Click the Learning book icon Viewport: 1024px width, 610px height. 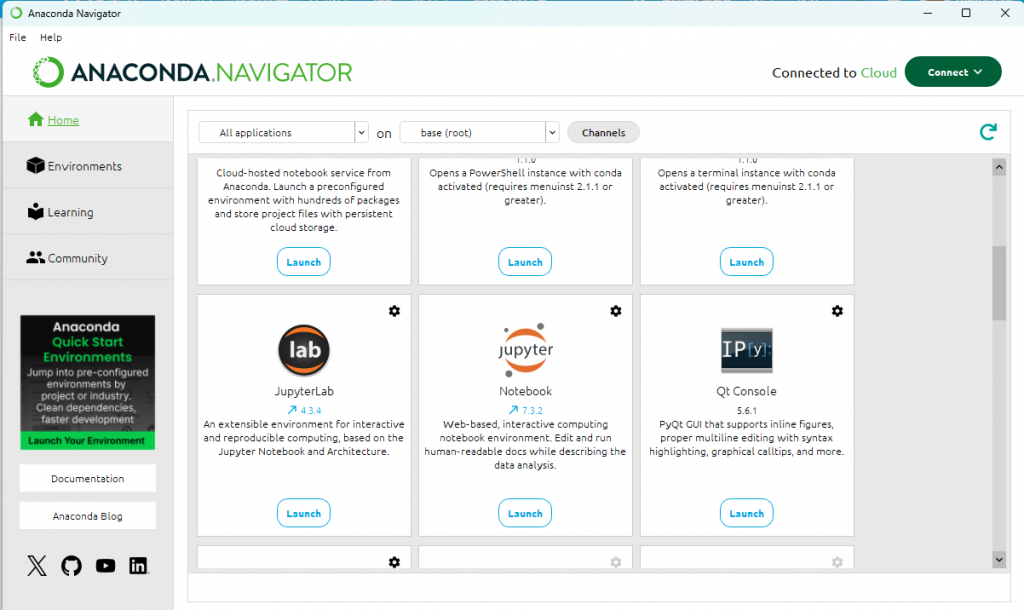pyautogui.click(x=35, y=211)
